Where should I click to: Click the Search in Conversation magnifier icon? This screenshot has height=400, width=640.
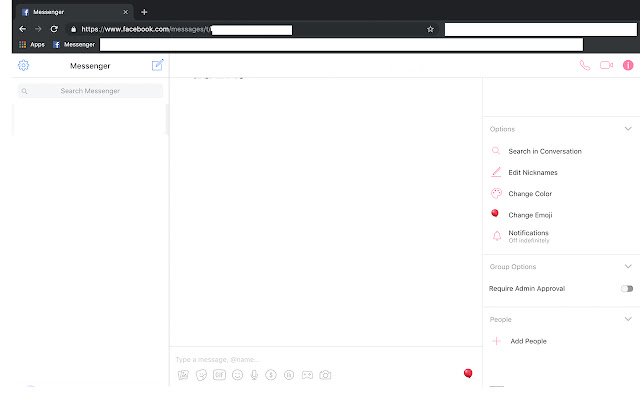[x=496, y=151]
